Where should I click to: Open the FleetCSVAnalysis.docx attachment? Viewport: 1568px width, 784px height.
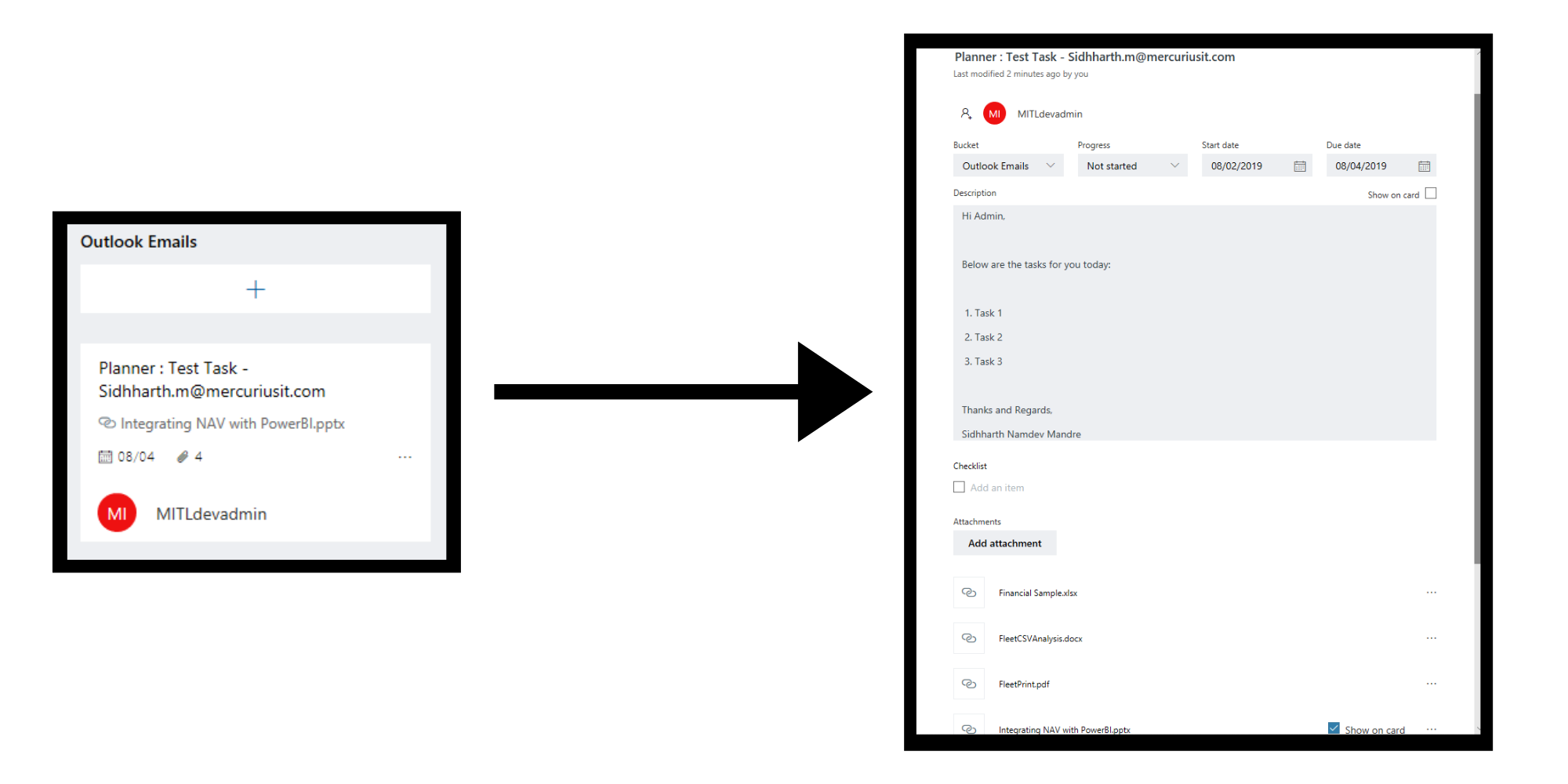1040,639
